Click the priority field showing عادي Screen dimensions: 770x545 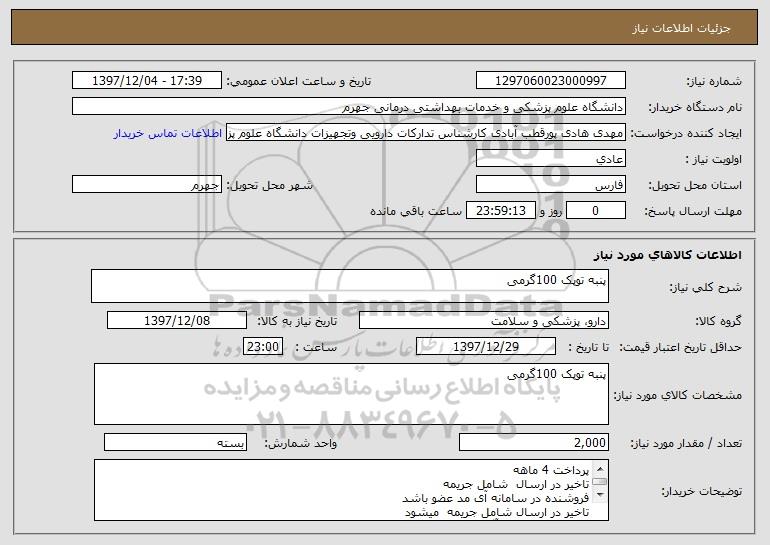550,158
